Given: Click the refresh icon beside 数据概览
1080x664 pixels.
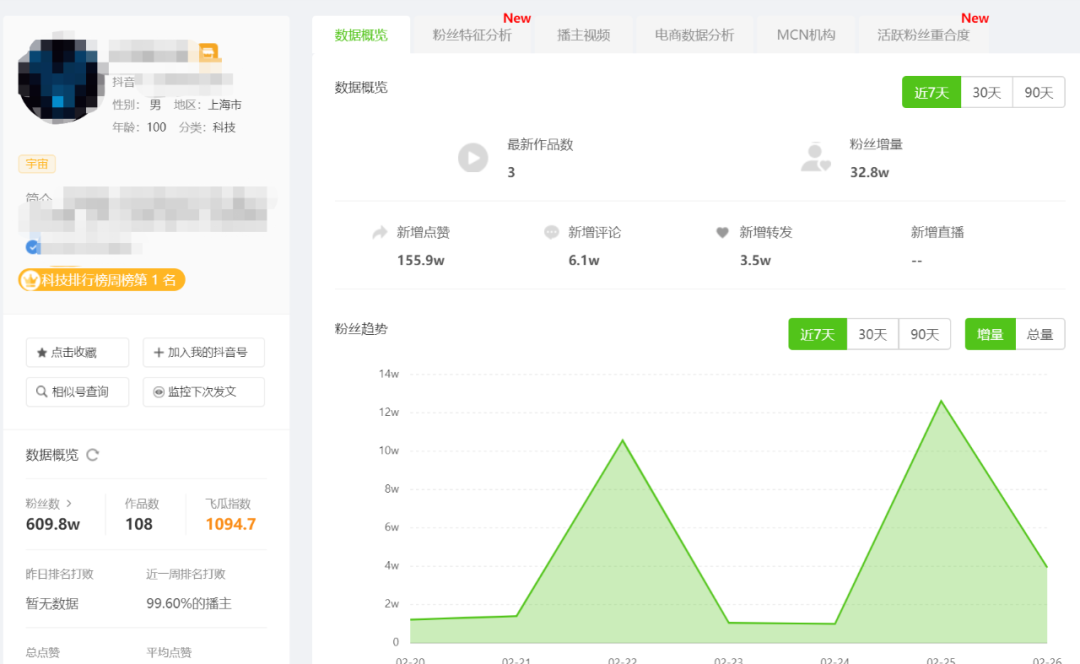Looking at the screenshot, I should [93, 454].
